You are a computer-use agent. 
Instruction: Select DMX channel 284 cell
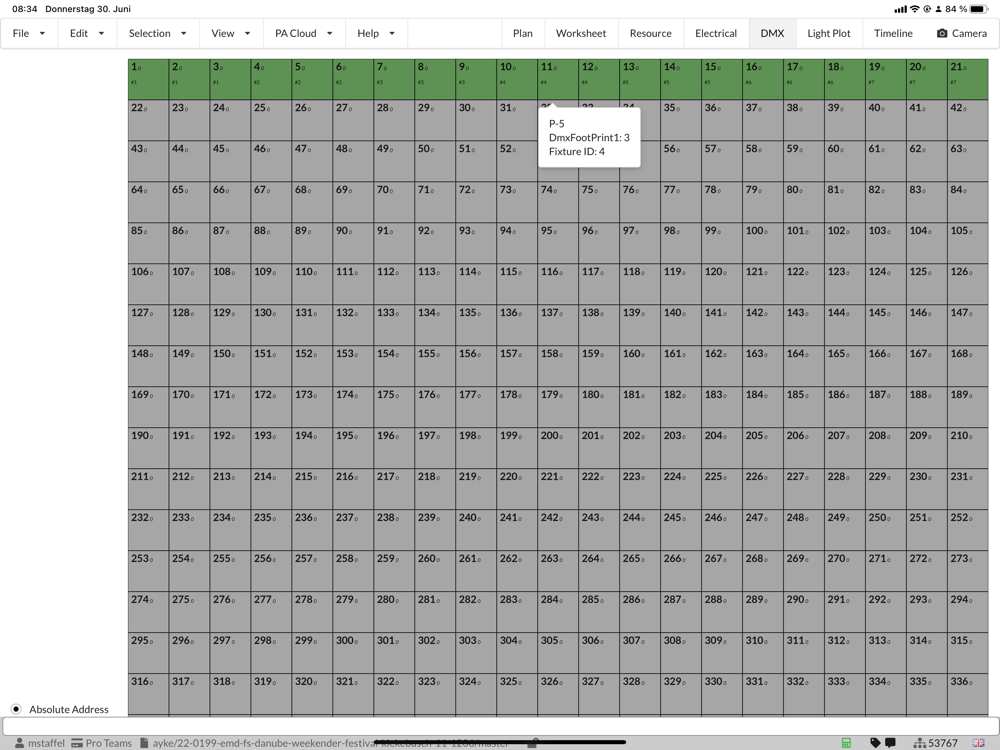coord(558,612)
